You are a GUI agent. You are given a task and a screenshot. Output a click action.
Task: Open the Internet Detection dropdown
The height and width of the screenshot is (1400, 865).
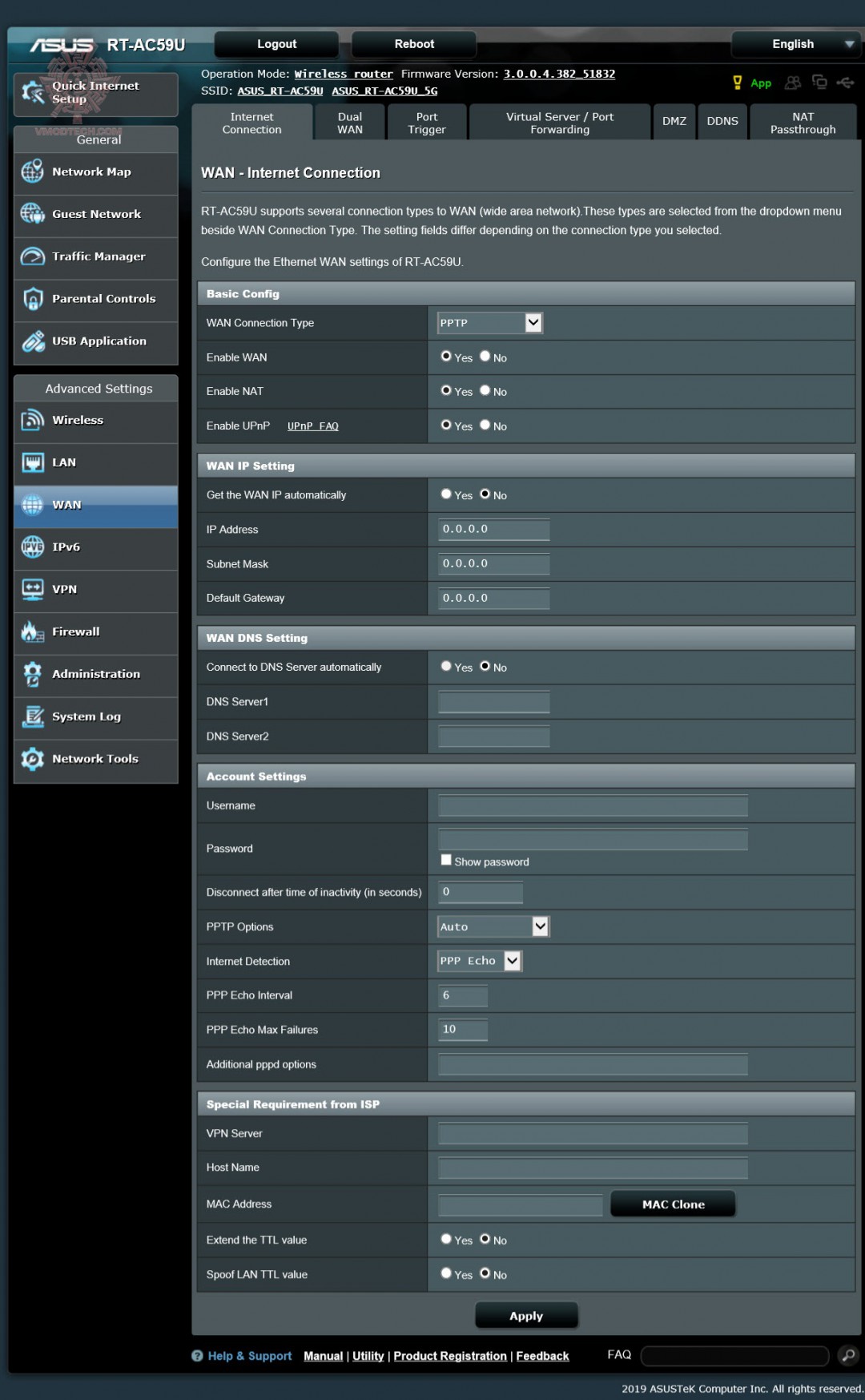point(480,961)
